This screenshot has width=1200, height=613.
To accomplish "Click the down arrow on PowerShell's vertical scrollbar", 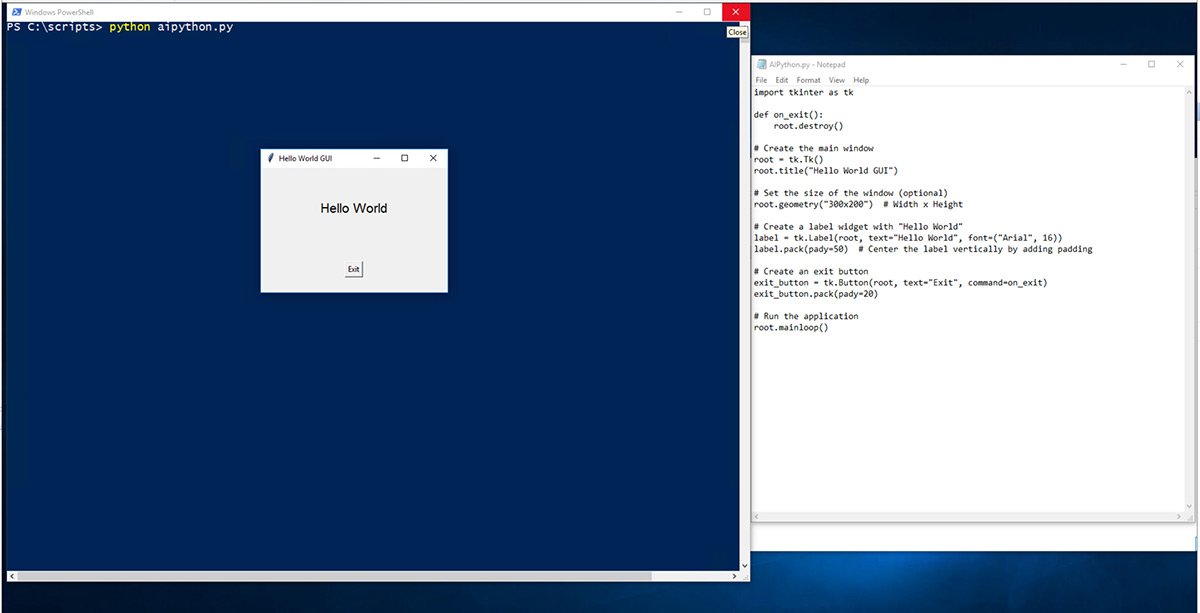I will [x=742, y=565].
